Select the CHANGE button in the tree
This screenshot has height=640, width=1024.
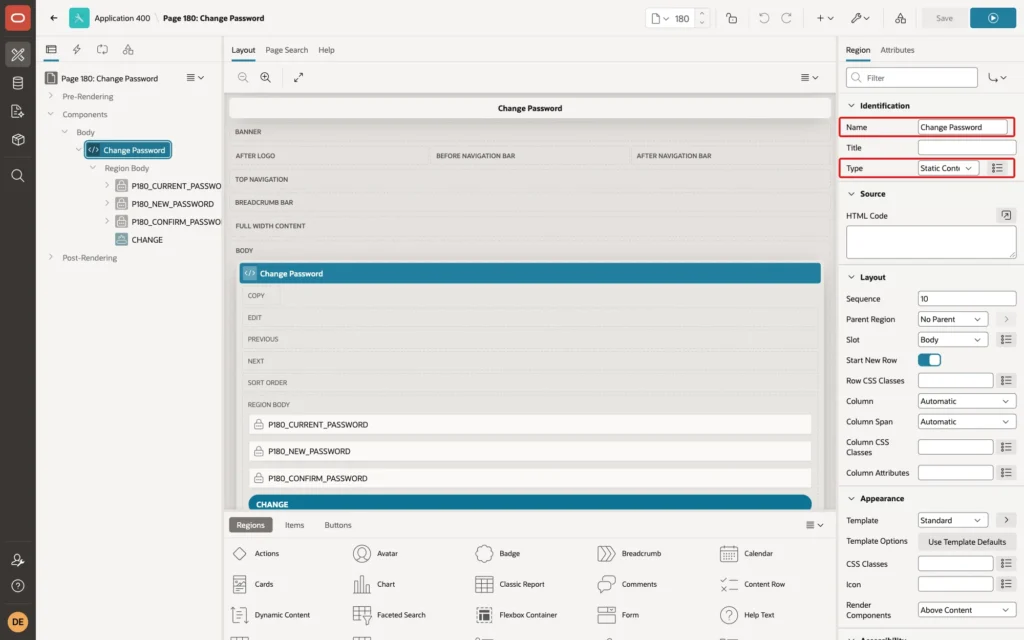146,240
